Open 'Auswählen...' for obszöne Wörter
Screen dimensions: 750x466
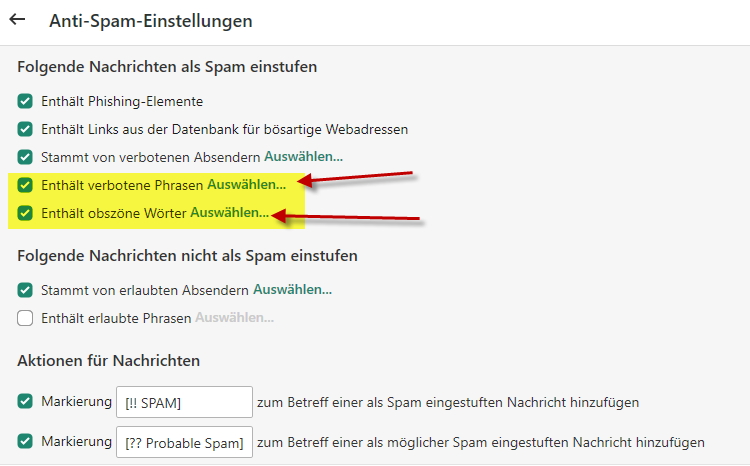tap(229, 213)
